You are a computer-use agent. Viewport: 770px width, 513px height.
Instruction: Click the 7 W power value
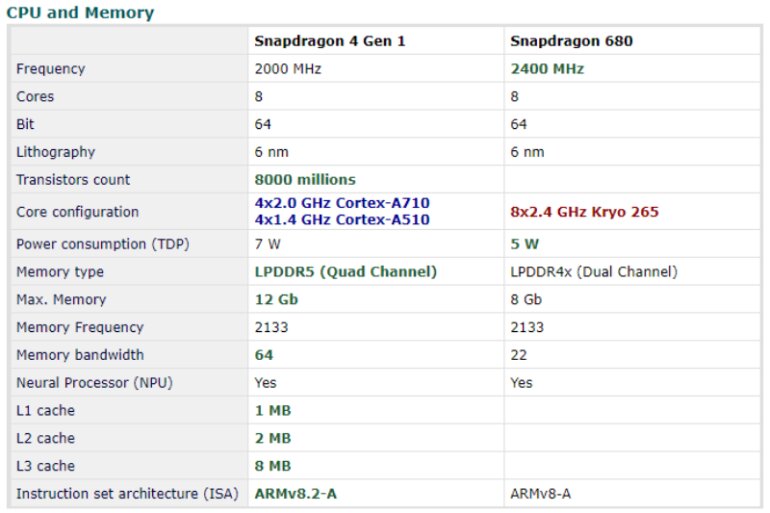(x=268, y=244)
